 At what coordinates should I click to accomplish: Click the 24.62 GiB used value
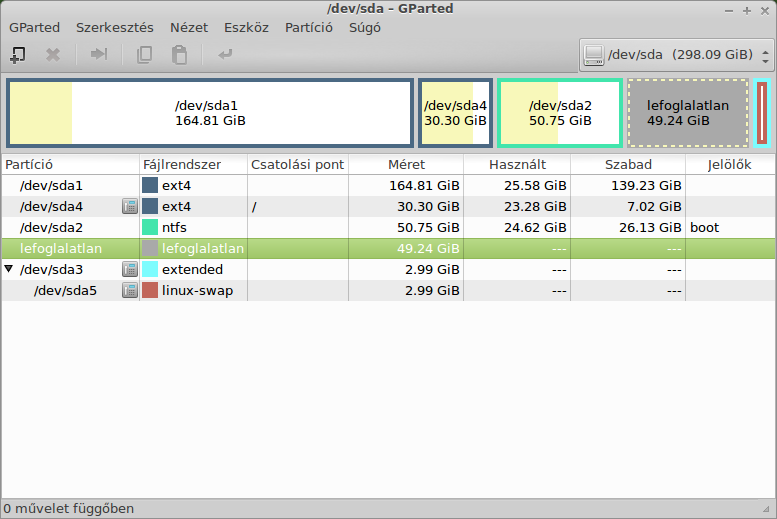(535, 227)
